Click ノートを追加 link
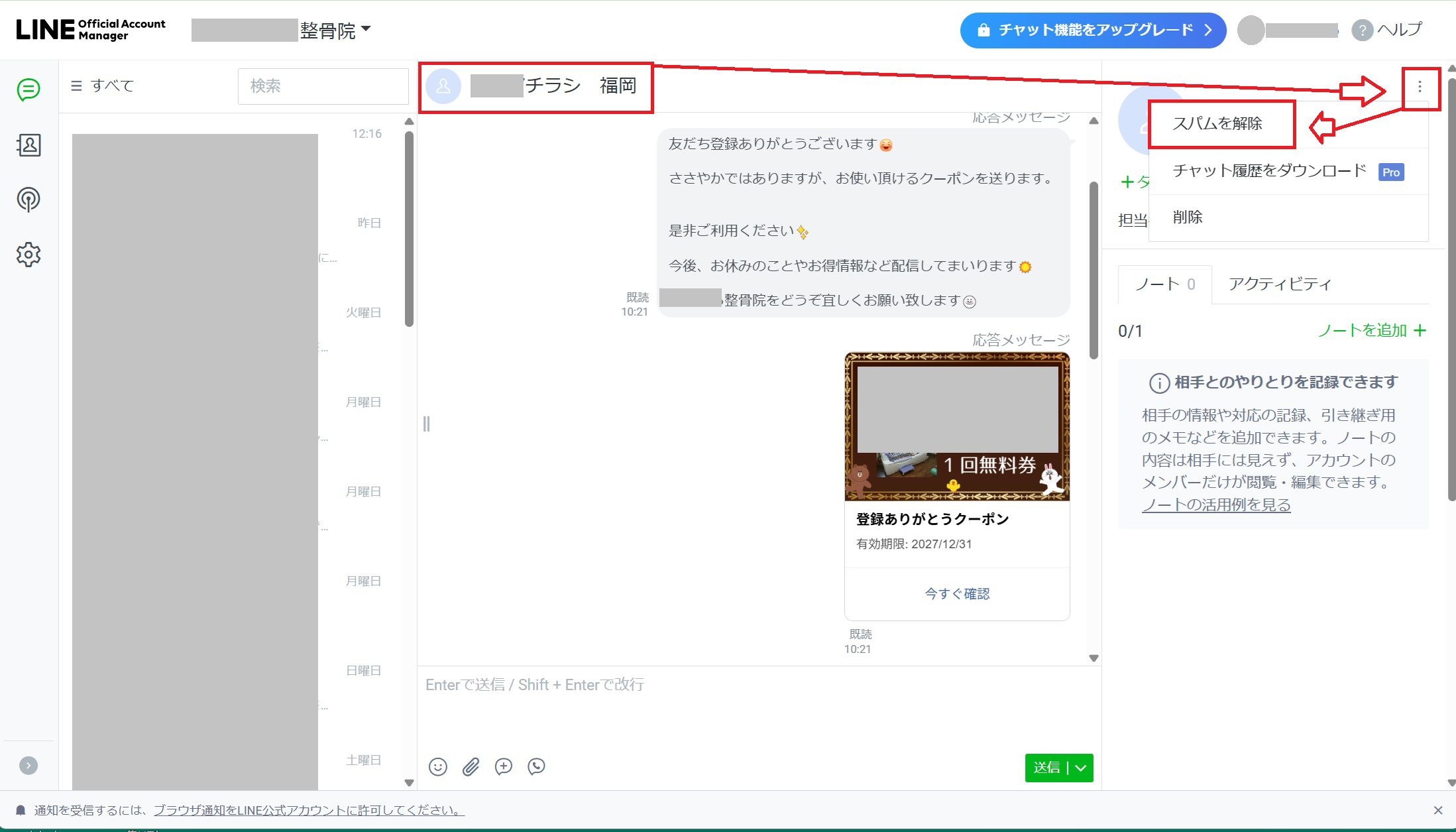This screenshot has width=1456, height=832. (1372, 331)
